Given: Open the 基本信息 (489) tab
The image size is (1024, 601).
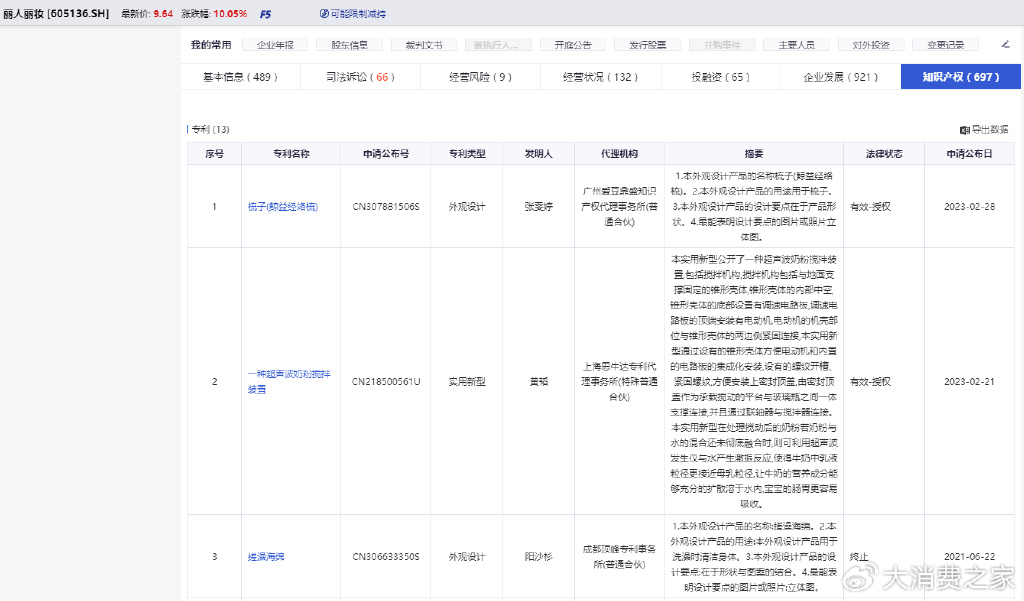Looking at the screenshot, I should [240, 77].
